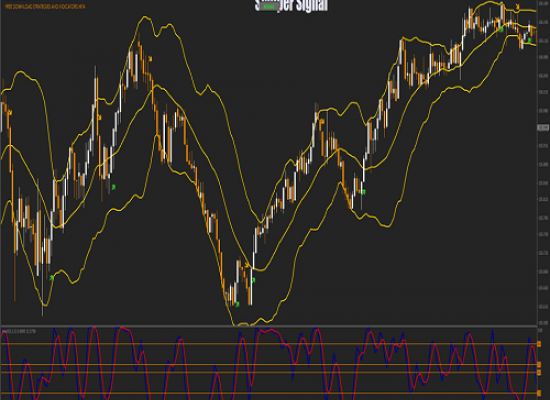
Task: Select the highlighted current price label on price axis
Action: coord(543,128)
